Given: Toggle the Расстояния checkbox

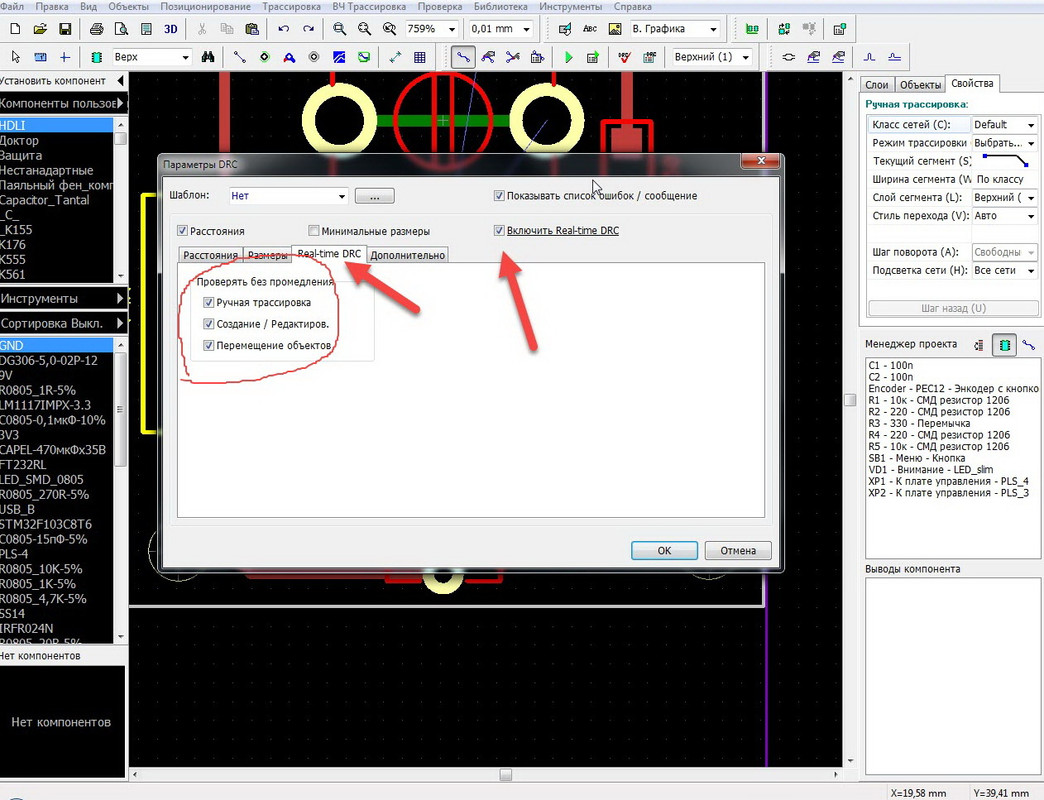Looking at the screenshot, I should [182, 231].
